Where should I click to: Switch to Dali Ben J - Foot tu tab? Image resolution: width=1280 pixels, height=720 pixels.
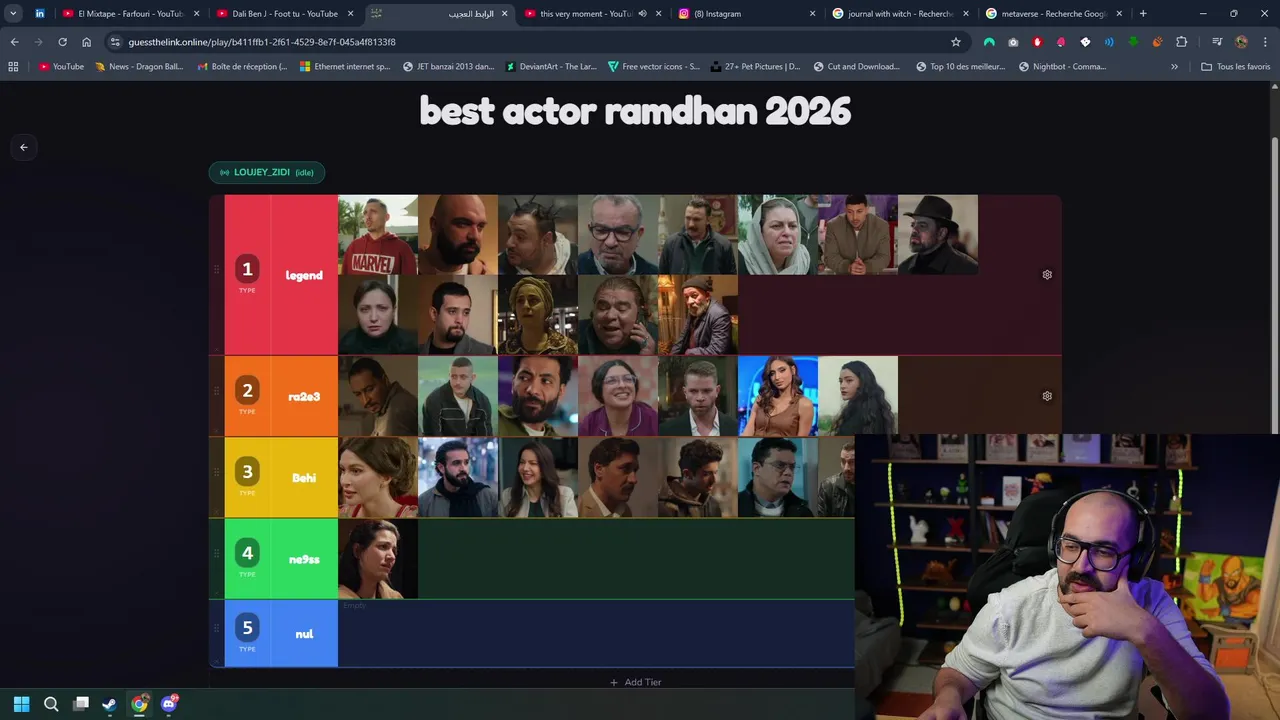coord(285,14)
